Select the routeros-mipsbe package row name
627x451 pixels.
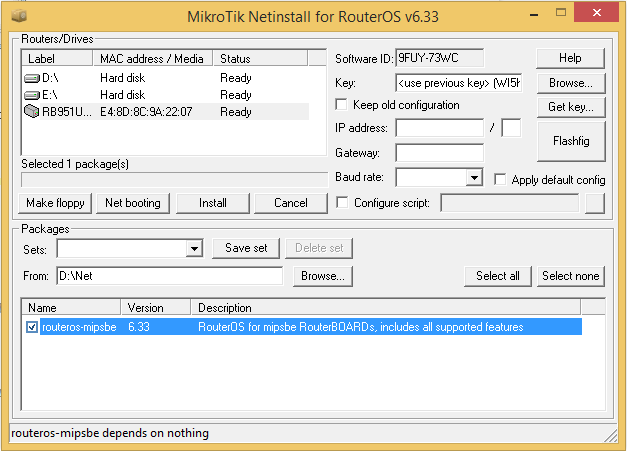point(79,327)
